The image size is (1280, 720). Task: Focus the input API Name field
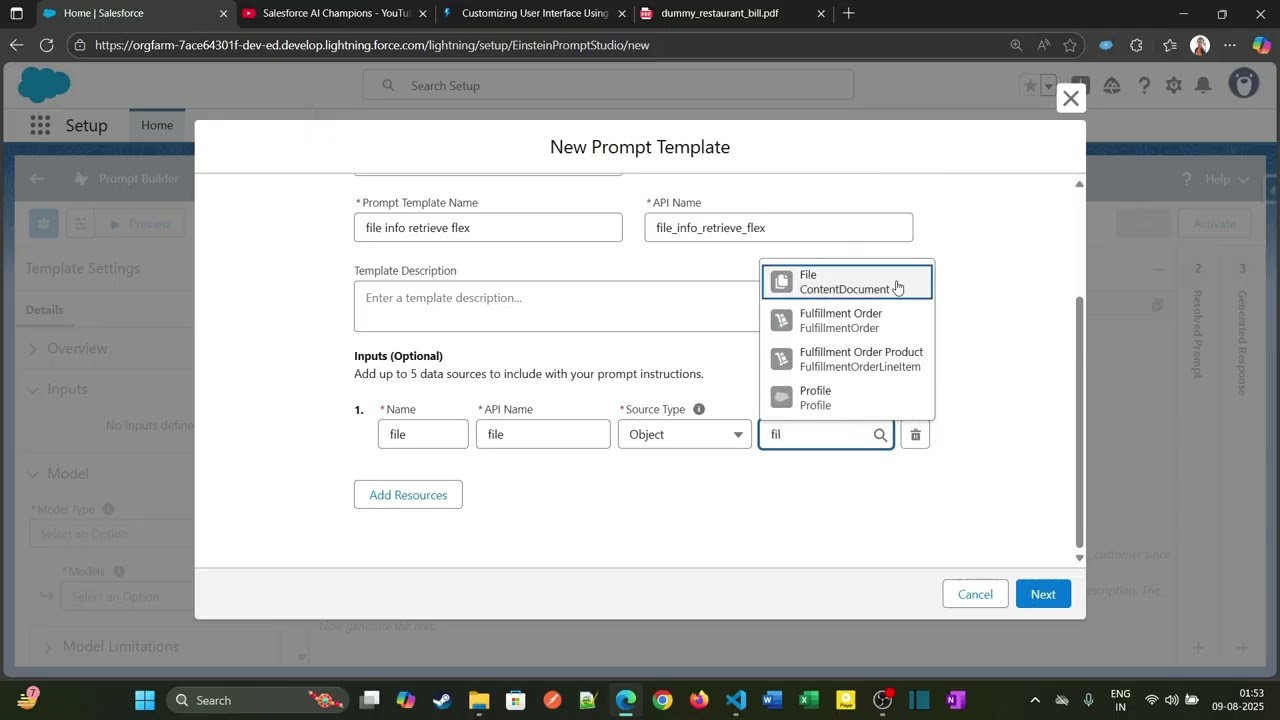coord(543,435)
